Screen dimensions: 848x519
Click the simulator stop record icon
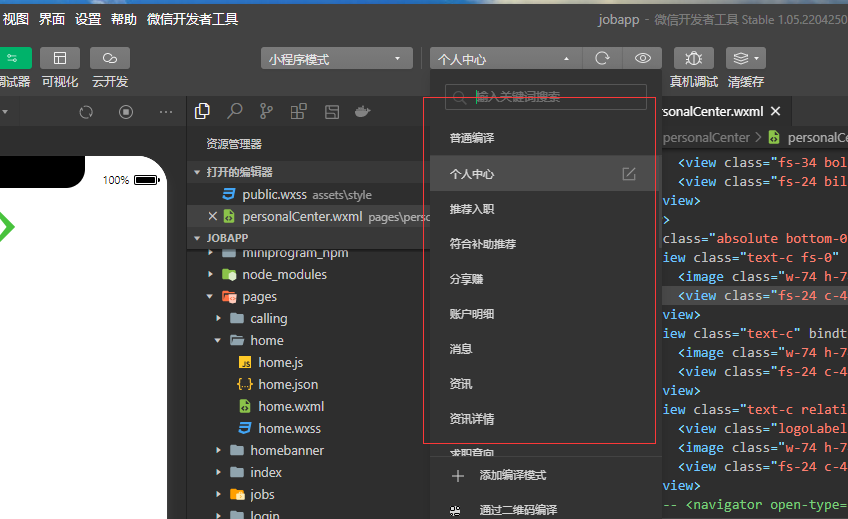(126, 112)
